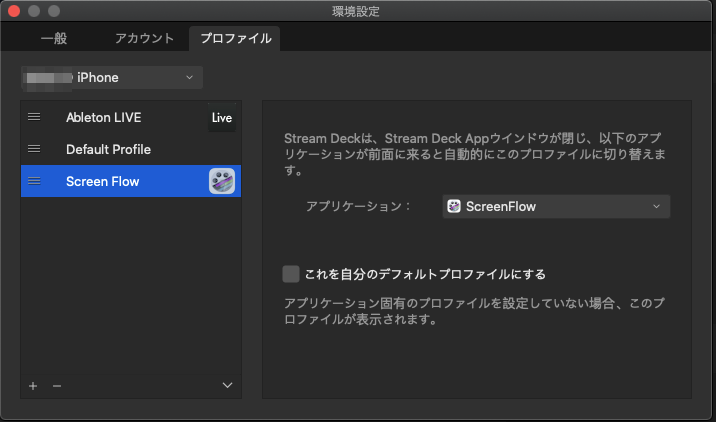Add a new profile with plus button
This screenshot has width=716, height=422.
(x=33, y=386)
